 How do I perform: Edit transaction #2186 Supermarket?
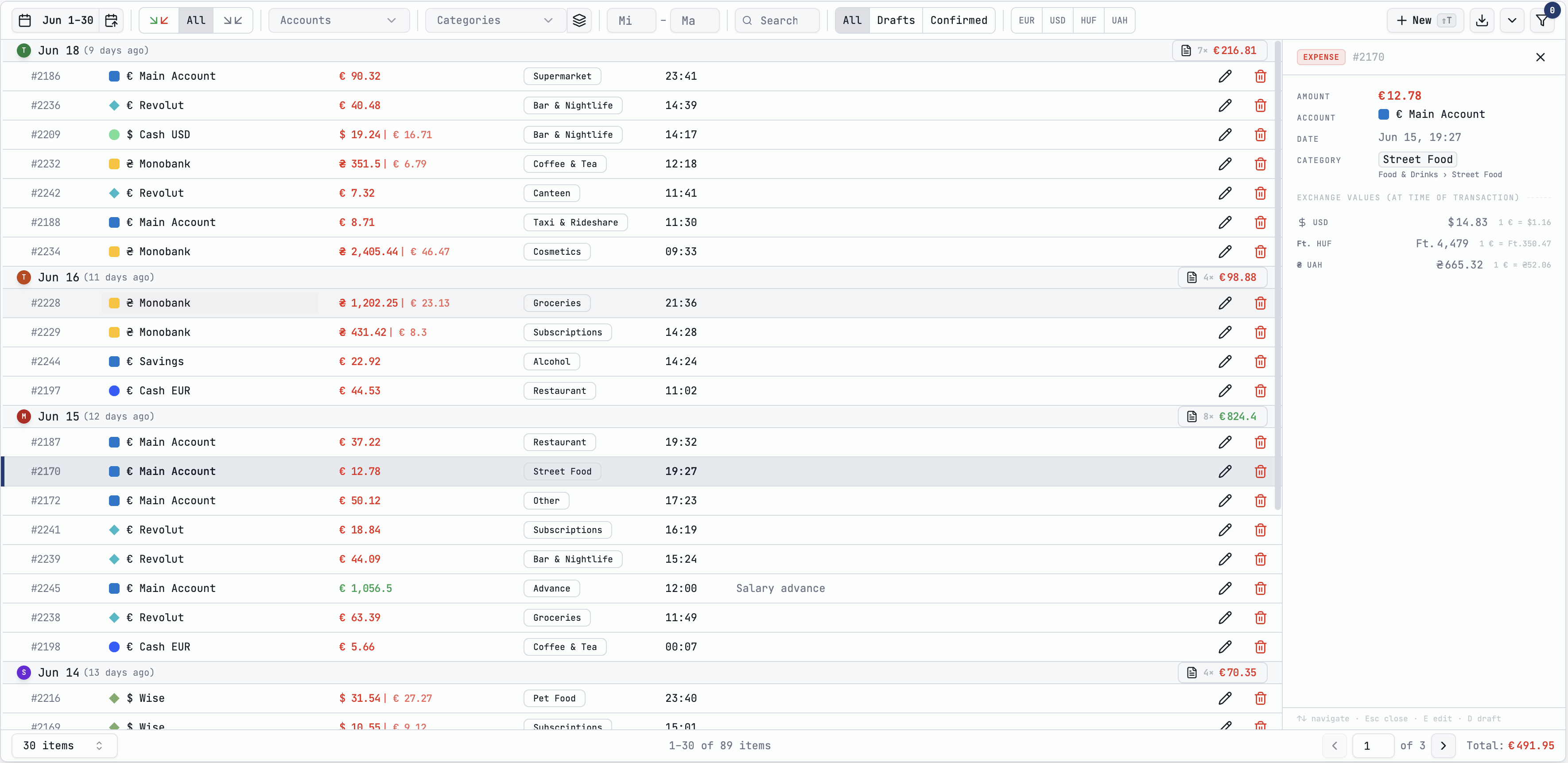pos(1225,76)
